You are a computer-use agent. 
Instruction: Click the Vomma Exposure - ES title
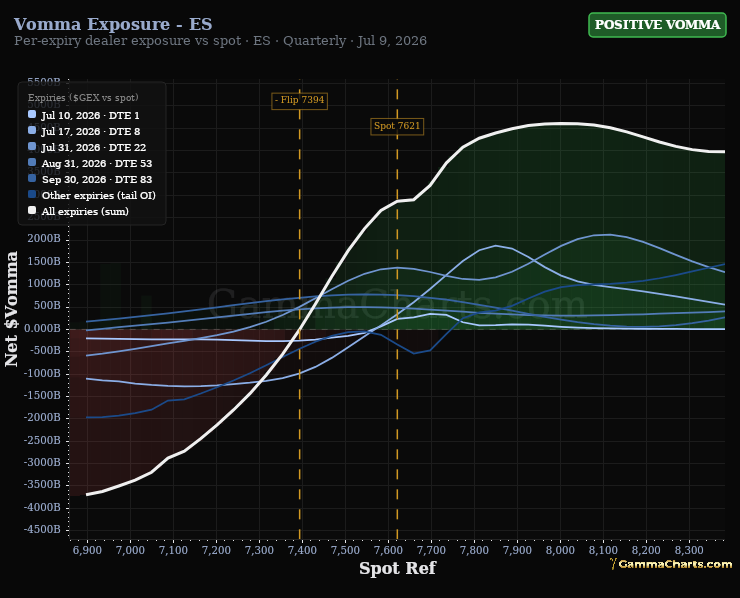click(113, 24)
